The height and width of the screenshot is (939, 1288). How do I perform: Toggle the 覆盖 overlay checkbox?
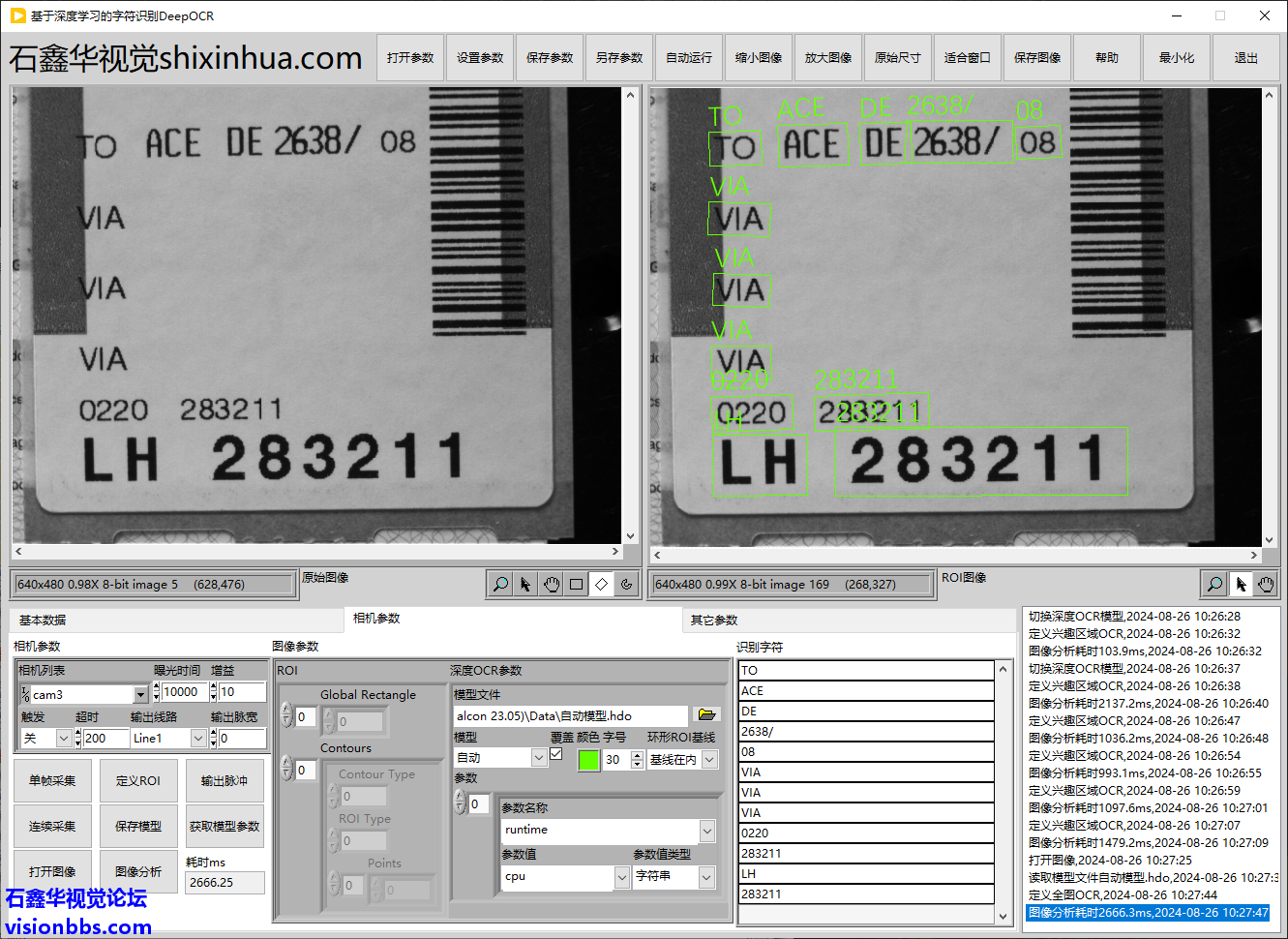tap(556, 754)
